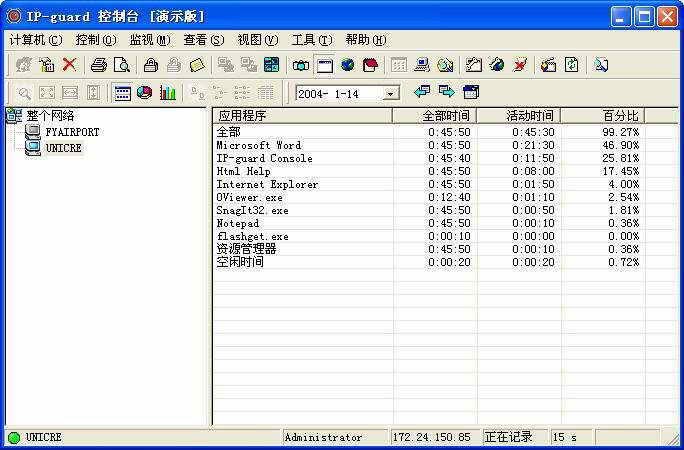Image resolution: width=684 pixels, height=450 pixels.
Task: Switch to bar chart view
Action: 167,93
